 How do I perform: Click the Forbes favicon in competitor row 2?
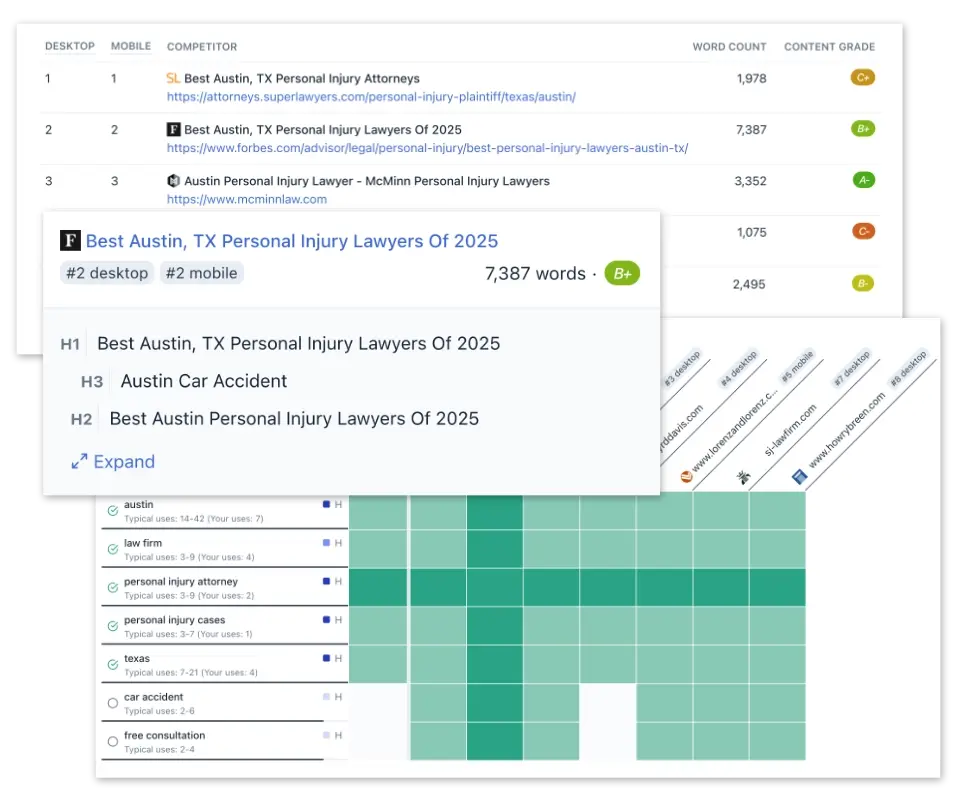(x=174, y=129)
